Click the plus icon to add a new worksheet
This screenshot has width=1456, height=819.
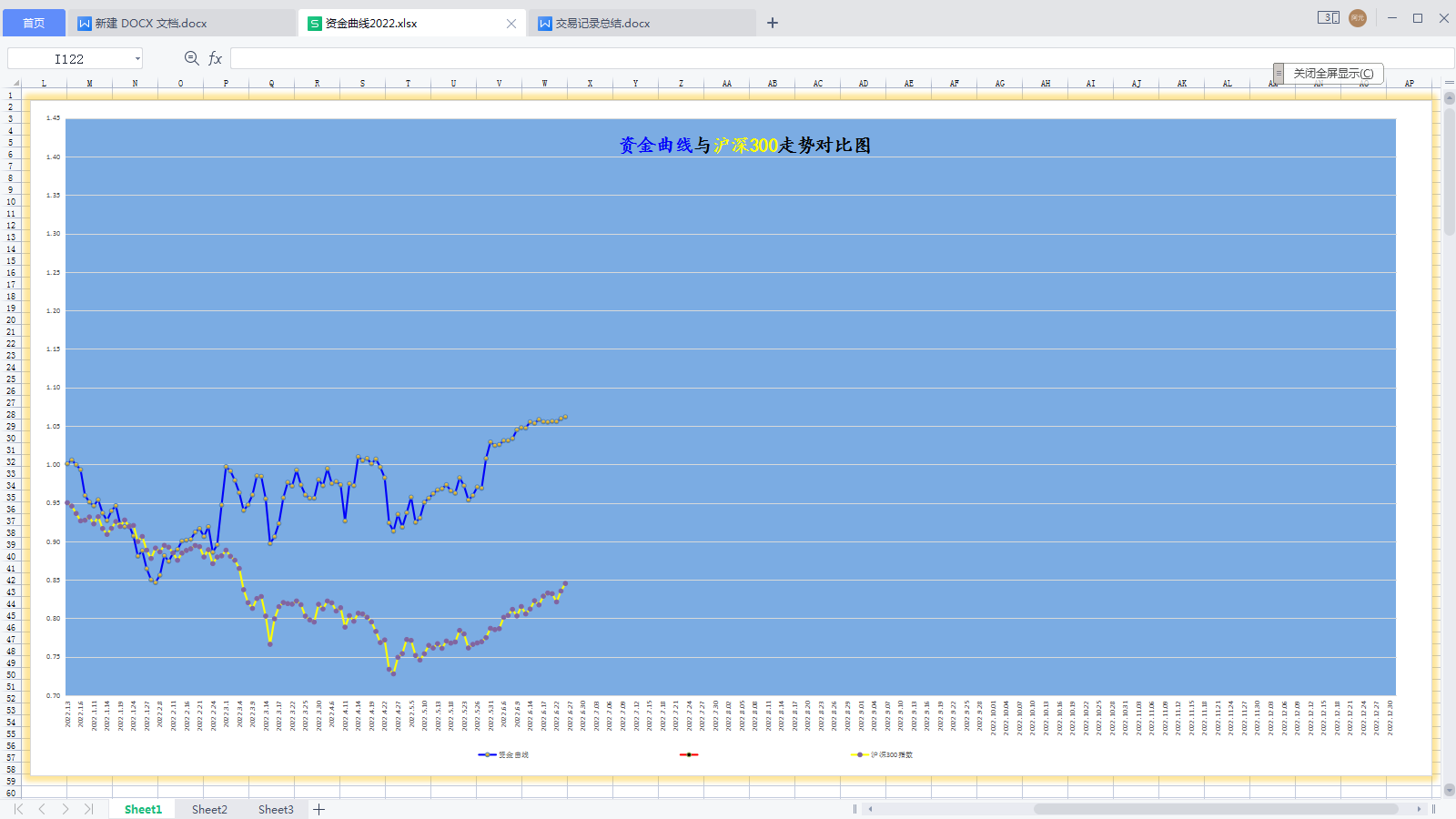point(319,809)
